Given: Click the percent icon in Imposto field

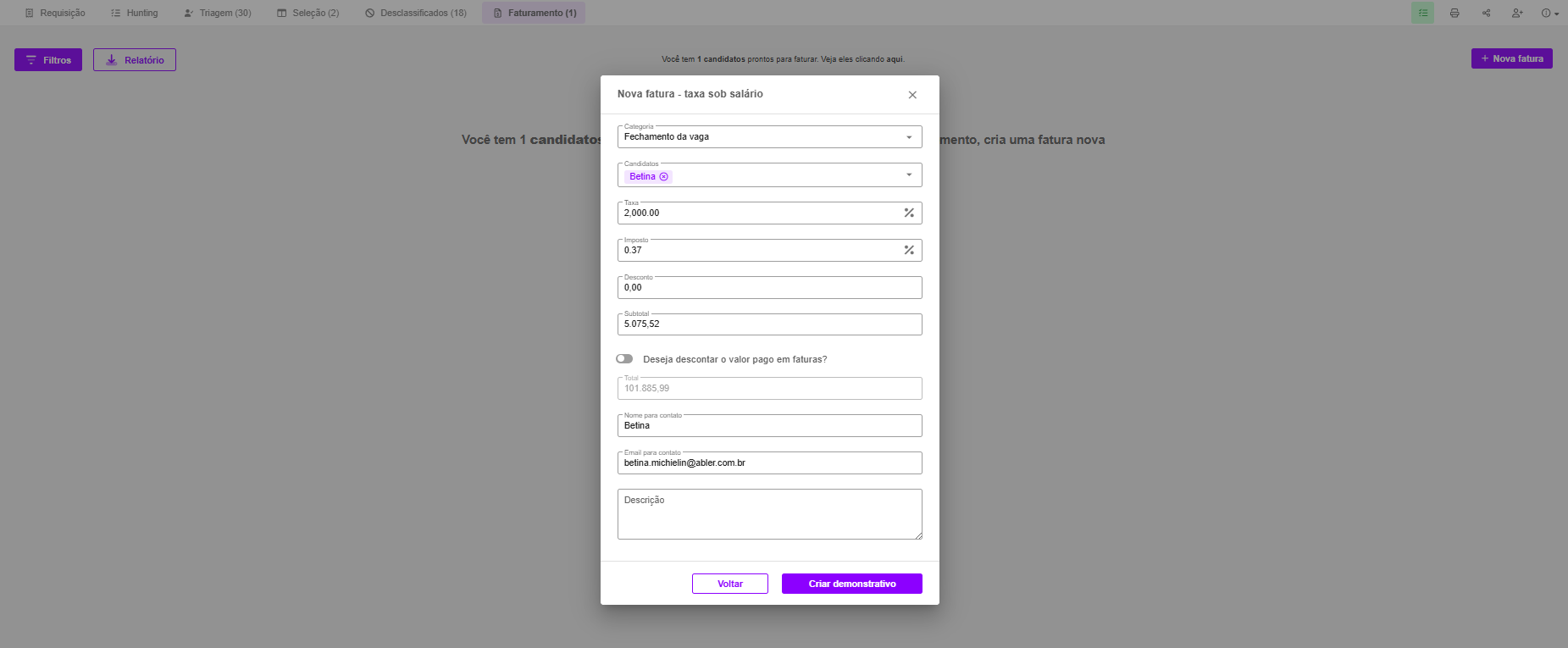Looking at the screenshot, I should [909, 250].
